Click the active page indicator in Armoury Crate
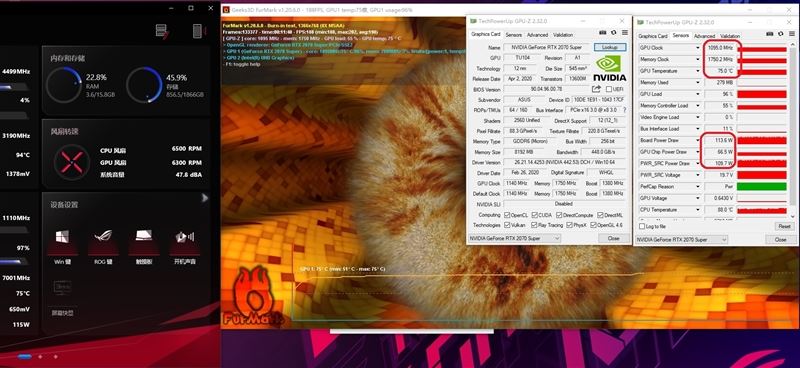This screenshot has height=368, width=800. [24, 356]
